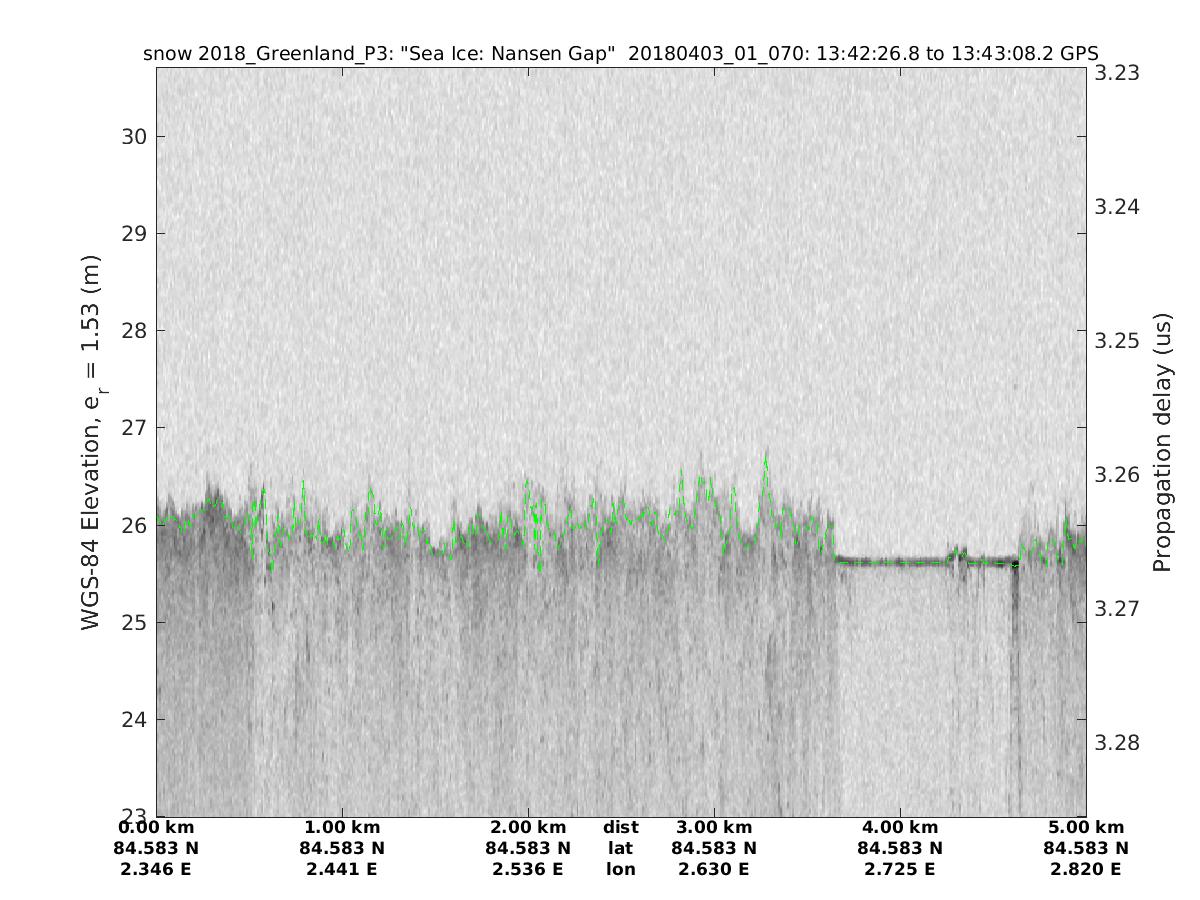Click the flat green surface line segment
Screen dimensions: 1200x900
(x=900, y=563)
